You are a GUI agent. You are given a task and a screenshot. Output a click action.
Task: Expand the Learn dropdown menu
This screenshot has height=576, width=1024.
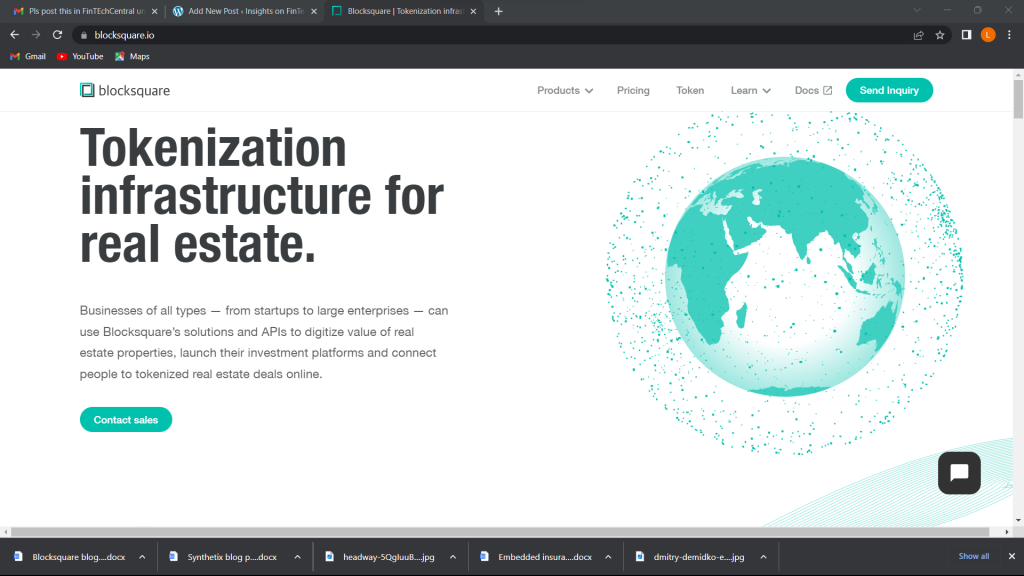point(750,90)
